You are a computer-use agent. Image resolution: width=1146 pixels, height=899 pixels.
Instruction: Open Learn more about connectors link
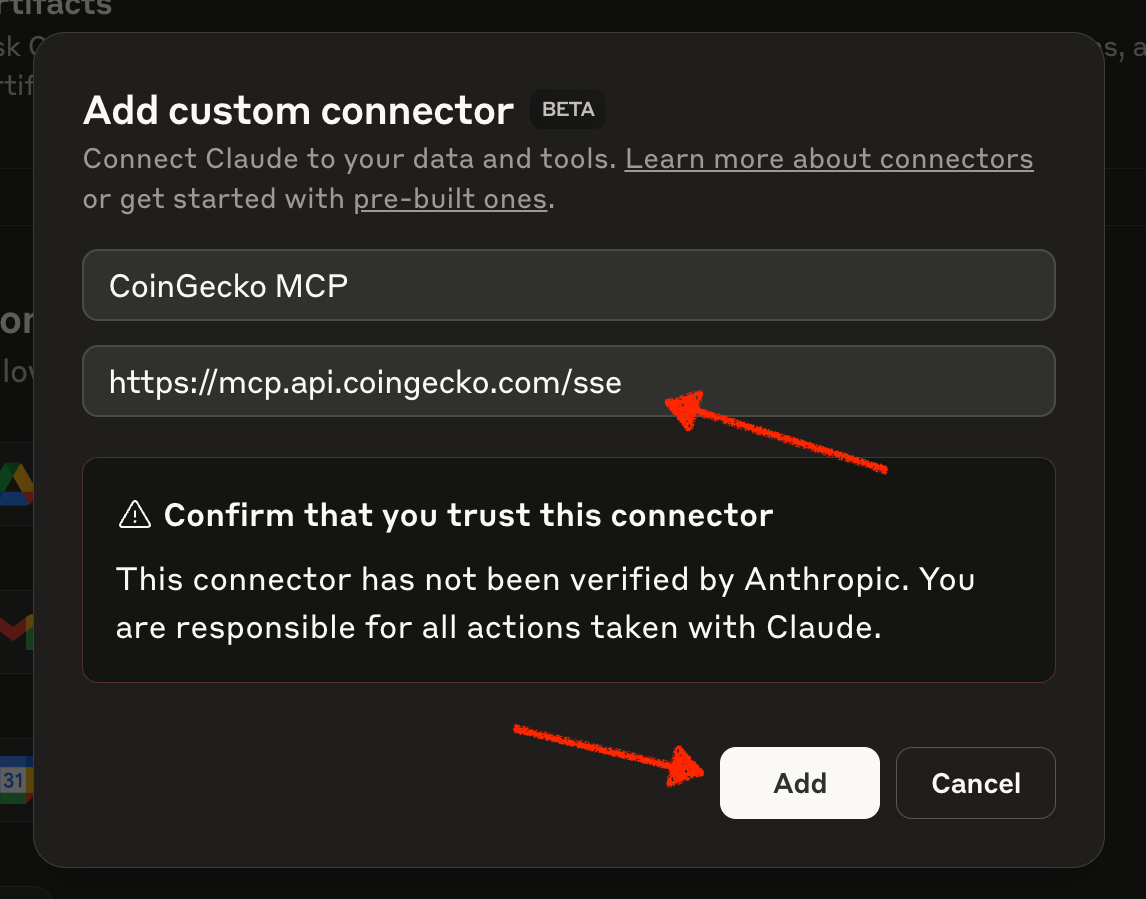(829, 159)
